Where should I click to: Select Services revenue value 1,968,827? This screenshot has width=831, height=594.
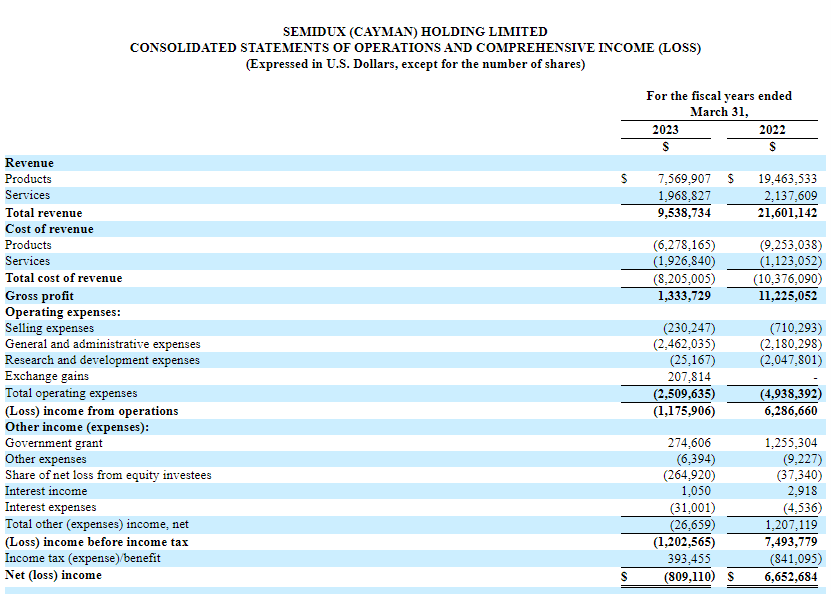pyautogui.click(x=684, y=196)
